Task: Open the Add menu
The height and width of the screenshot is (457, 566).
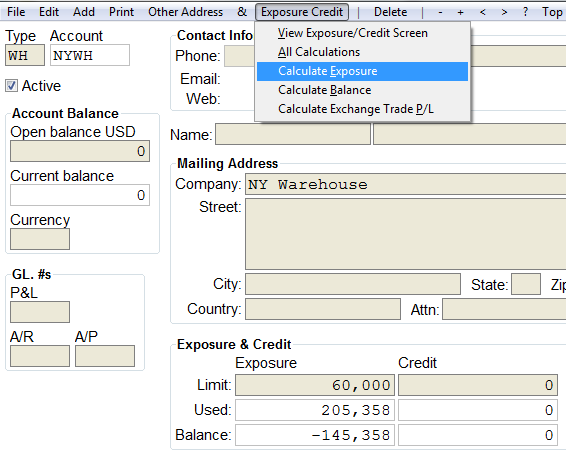Action: (x=84, y=12)
